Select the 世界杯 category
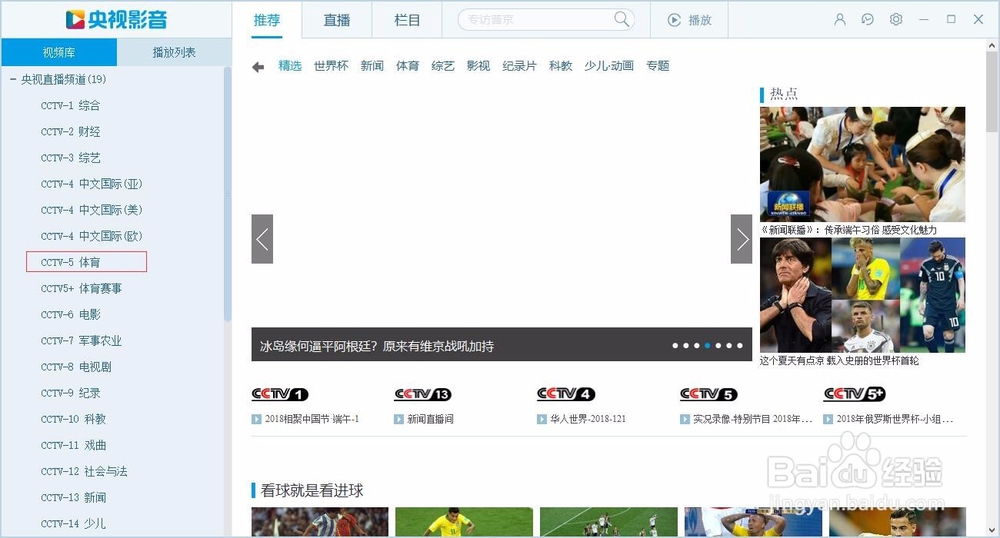1000x538 pixels. pyautogui.click(x=331, y=66)
